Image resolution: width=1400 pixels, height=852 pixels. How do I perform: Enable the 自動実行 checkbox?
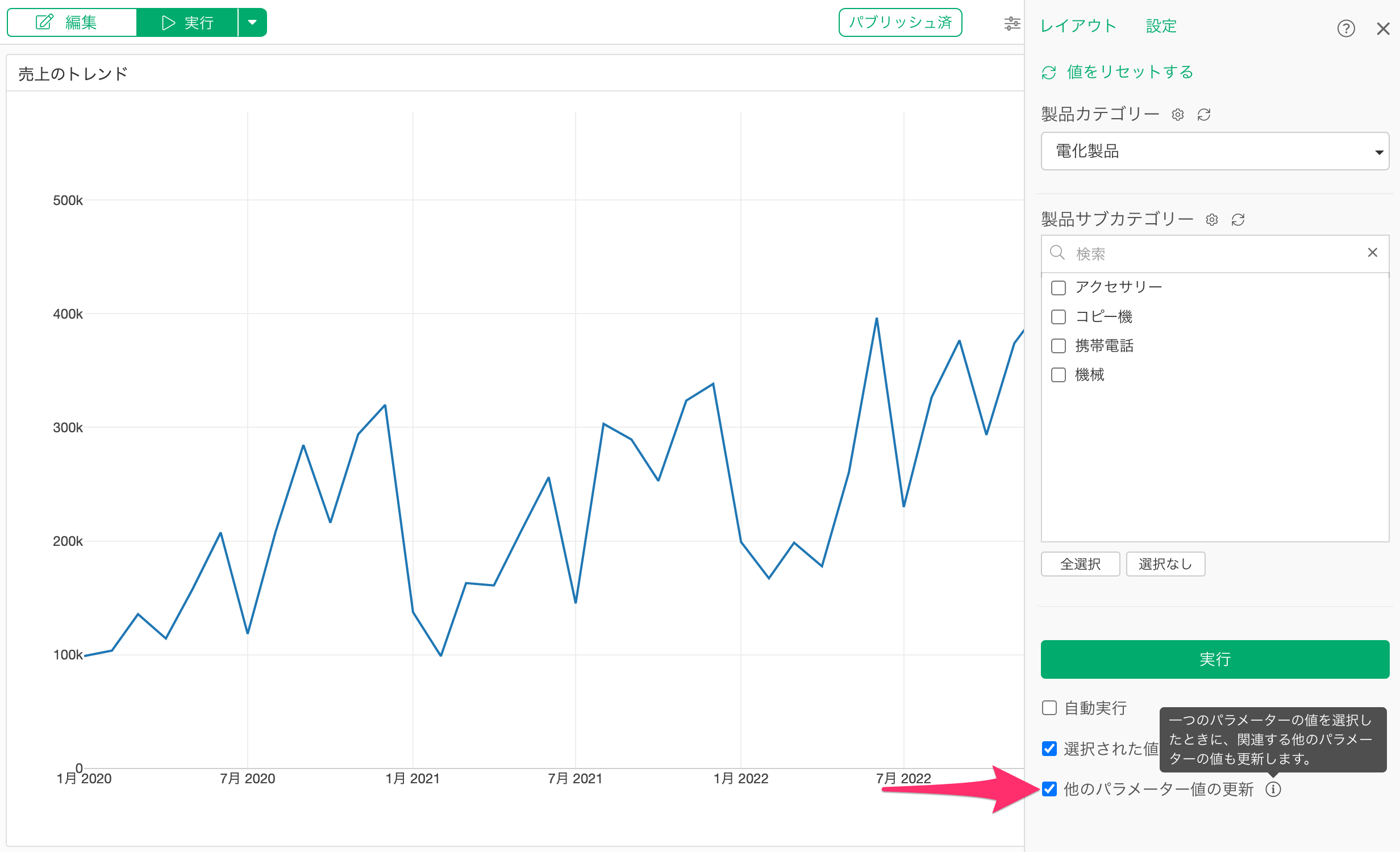click(x=1049, y=708)
